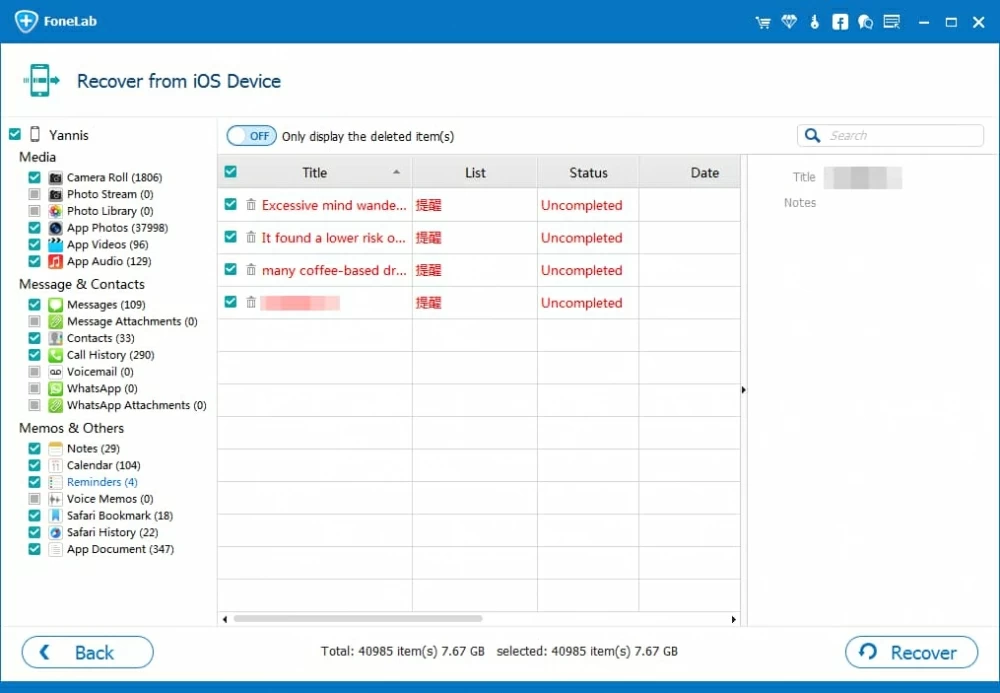Select Notes (29) in sidebar
This screenshot has width=1000, height=693.
tap(93, 448)
